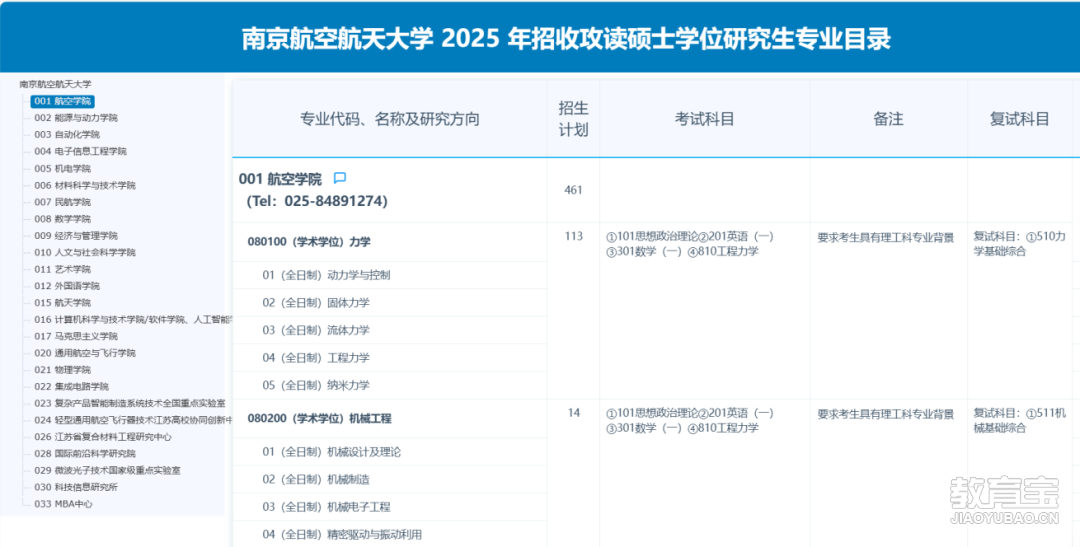1080x547 pixels.
Task: Go to 006 材料科学与技术学院
Action: pyautogui.click(x=85, y=185)
